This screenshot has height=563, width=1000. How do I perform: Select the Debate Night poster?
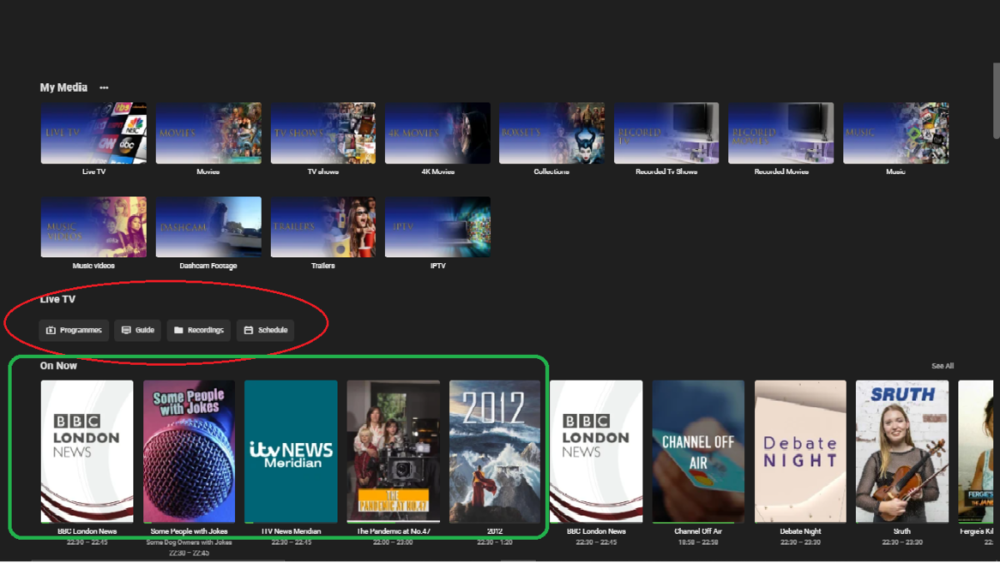[x=800, y=451]
